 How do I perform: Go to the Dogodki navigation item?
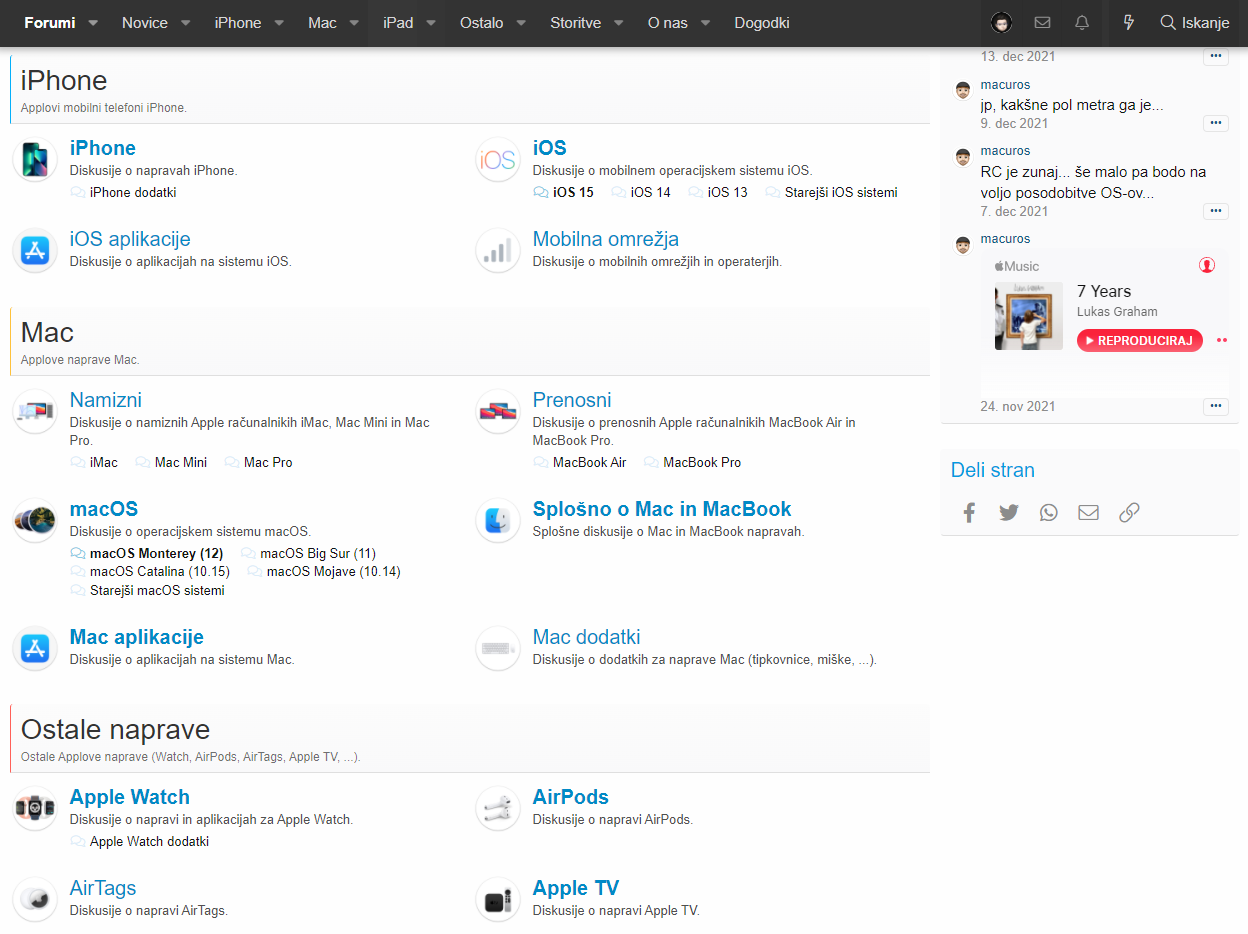click(x=762, y=23)
